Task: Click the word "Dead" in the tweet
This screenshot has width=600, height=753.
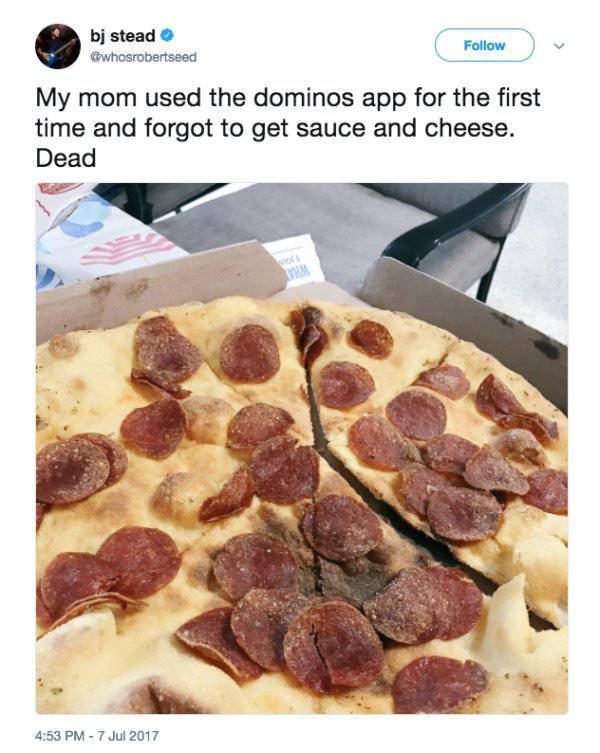Action: [66, 158]
